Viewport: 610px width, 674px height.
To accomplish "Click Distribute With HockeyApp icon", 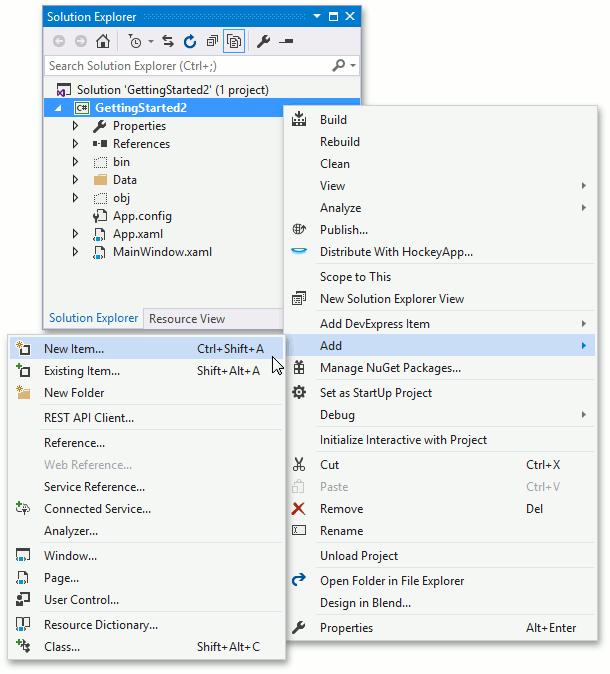I will coord(299,251).
